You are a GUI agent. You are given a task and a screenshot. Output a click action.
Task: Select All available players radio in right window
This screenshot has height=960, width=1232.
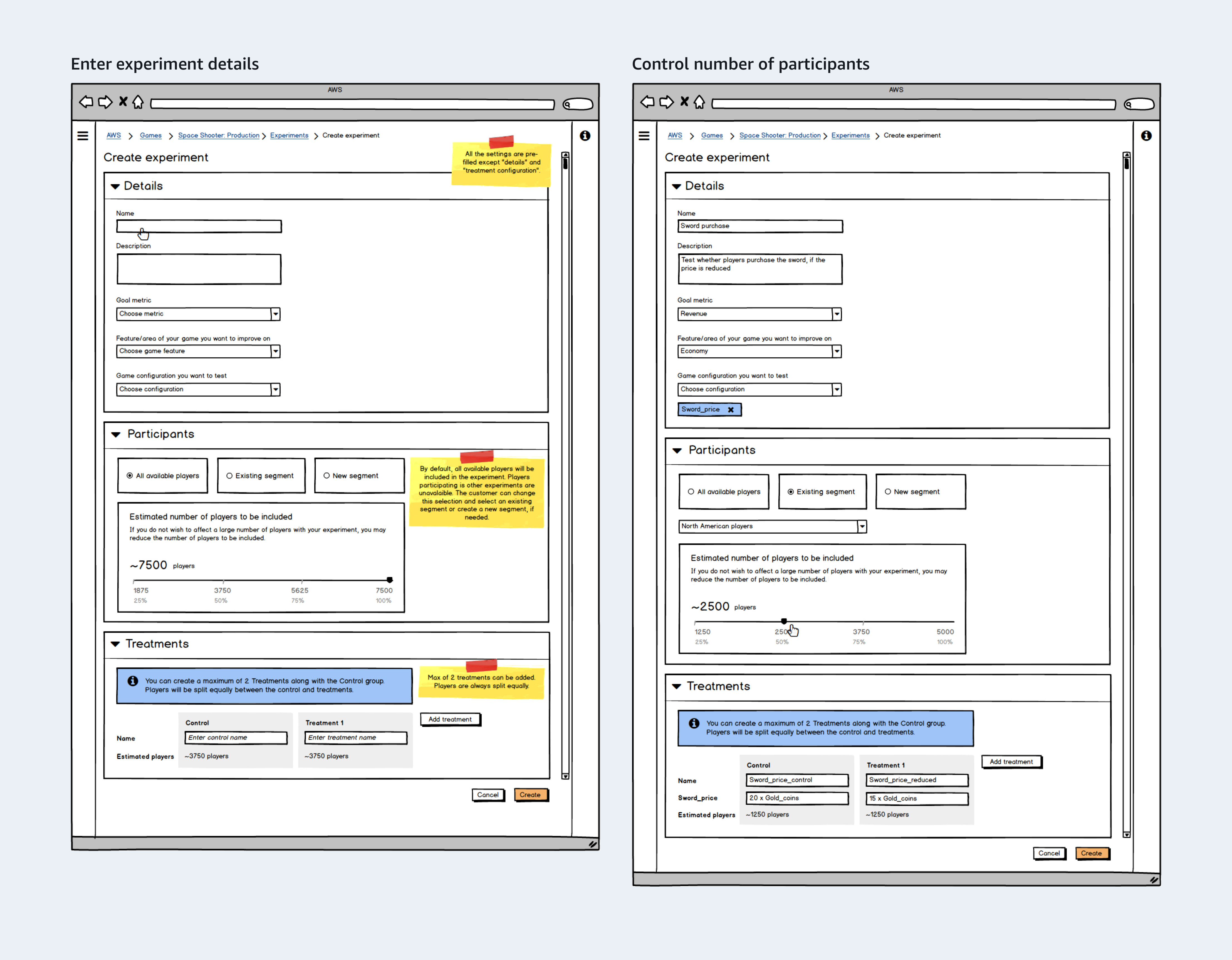(x=691, y=492)
